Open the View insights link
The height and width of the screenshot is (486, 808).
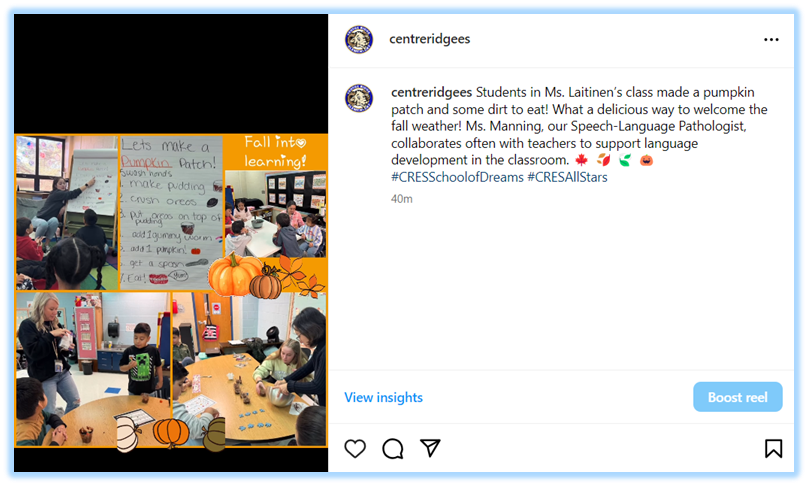tap(383, 397)
